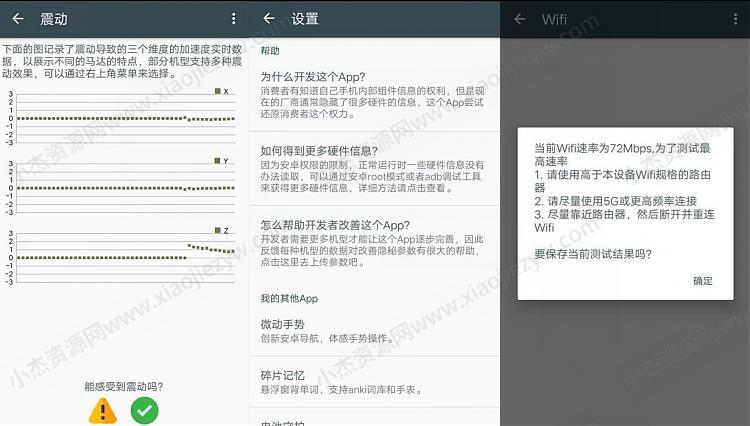Tap the 设置 screen title
This screenshot has height=426, width=750.
305,19
